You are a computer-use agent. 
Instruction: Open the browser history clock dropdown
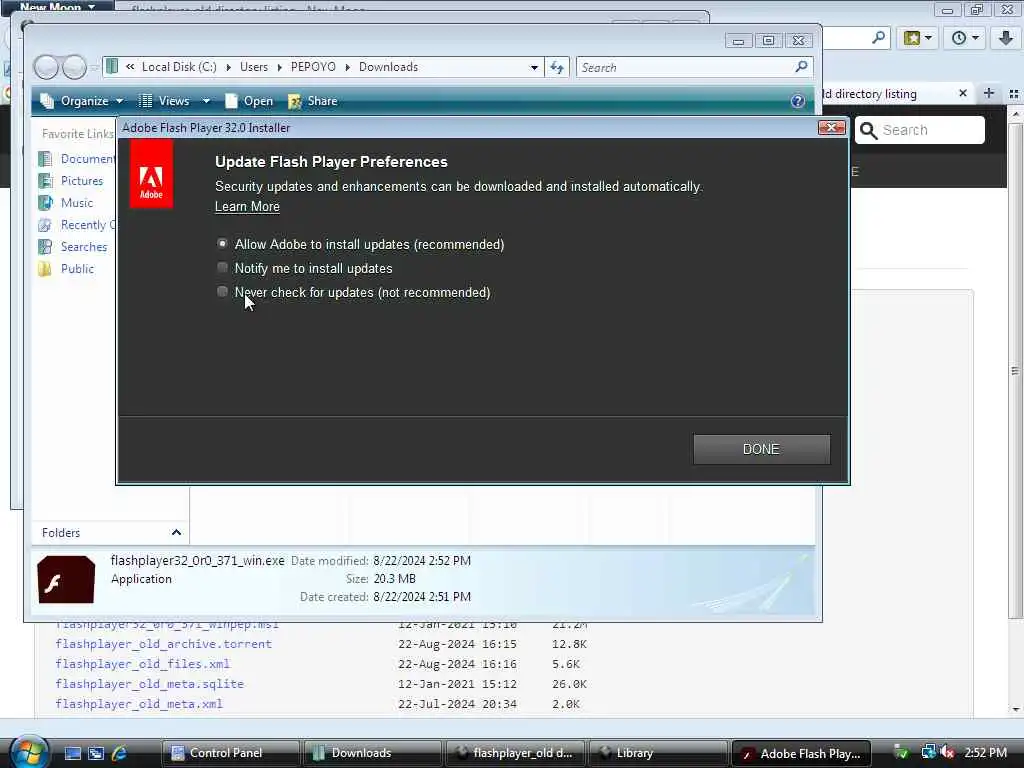coord(965,38)
